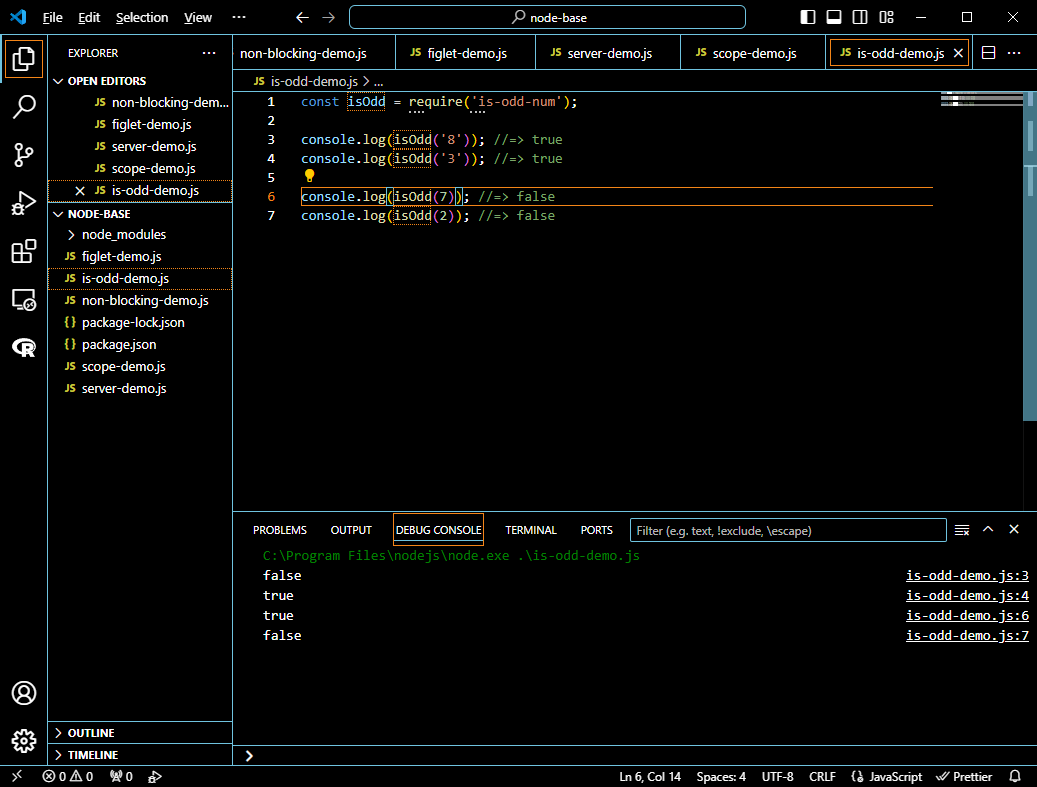Screen dimensions: 1037x787
Task: Switch to server-demo.js editor tab
Action: point(608,53)
